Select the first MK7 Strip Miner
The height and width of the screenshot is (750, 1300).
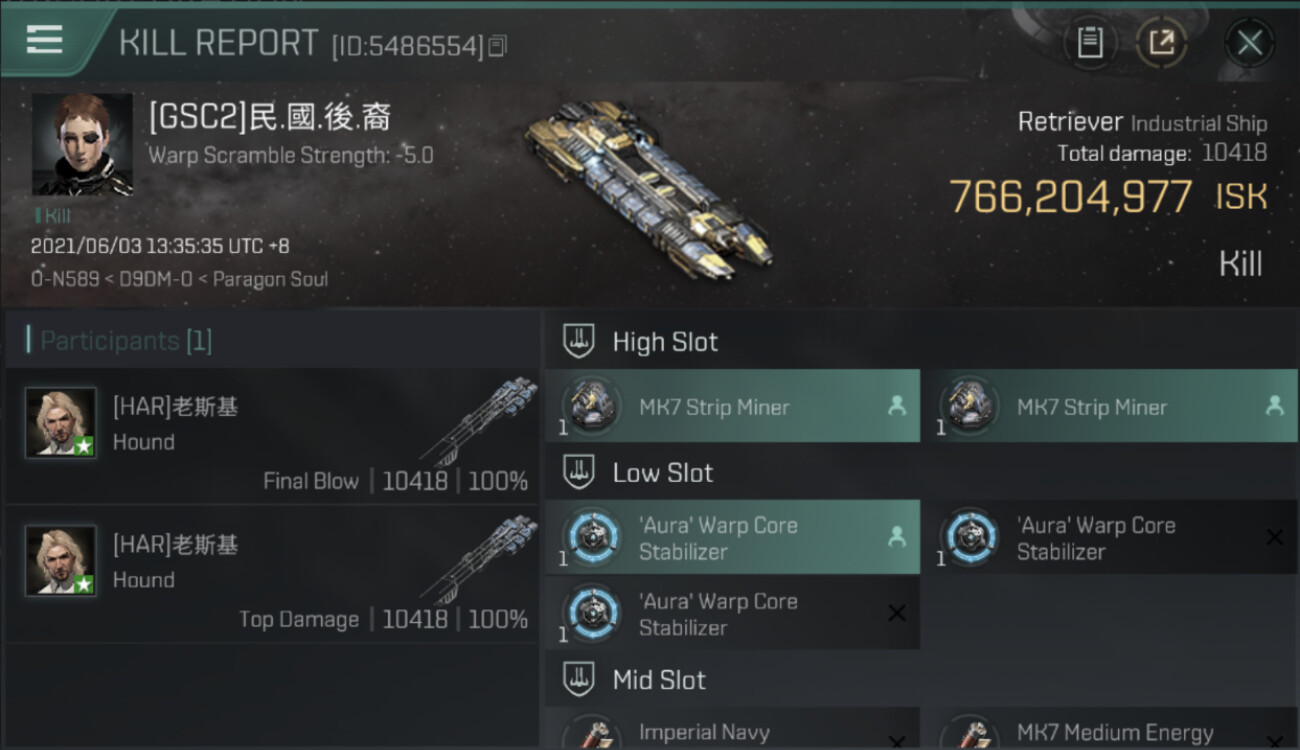click(733, 406)
